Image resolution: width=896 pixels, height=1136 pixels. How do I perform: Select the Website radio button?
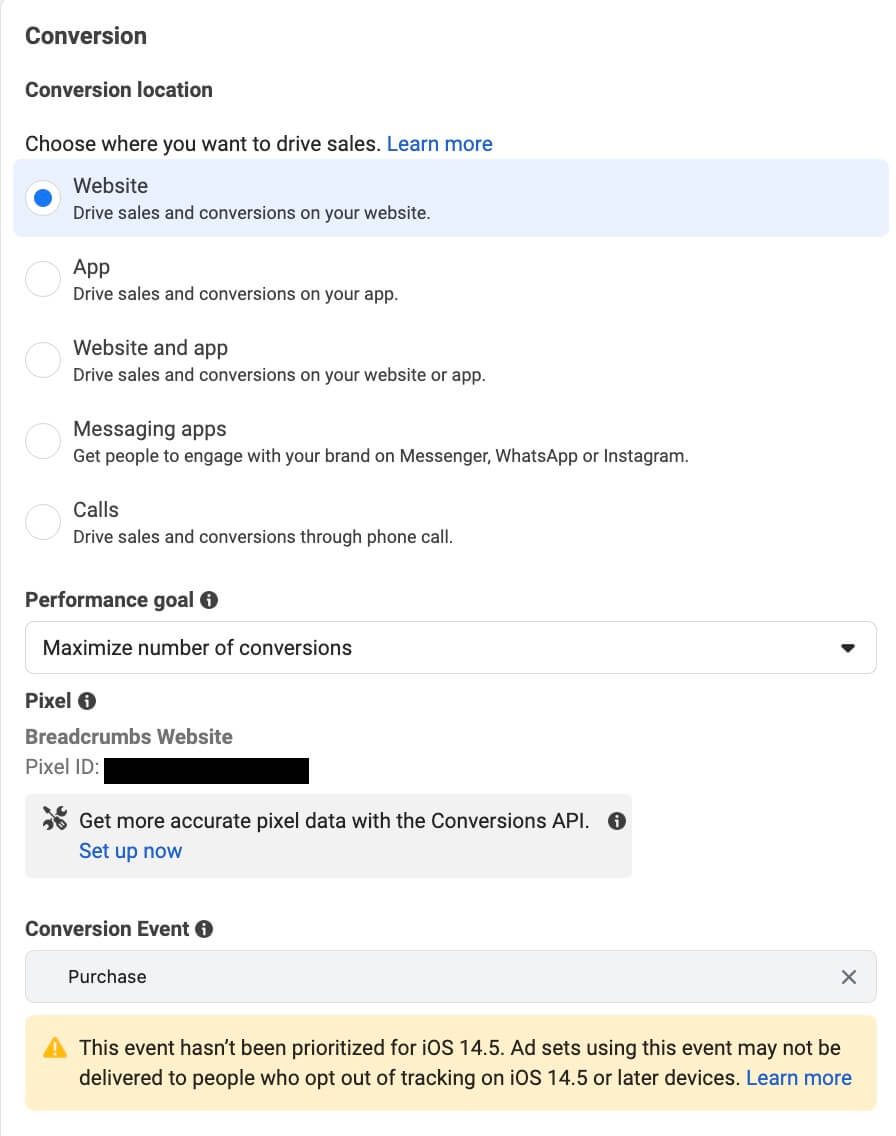[x=43, y=197]
